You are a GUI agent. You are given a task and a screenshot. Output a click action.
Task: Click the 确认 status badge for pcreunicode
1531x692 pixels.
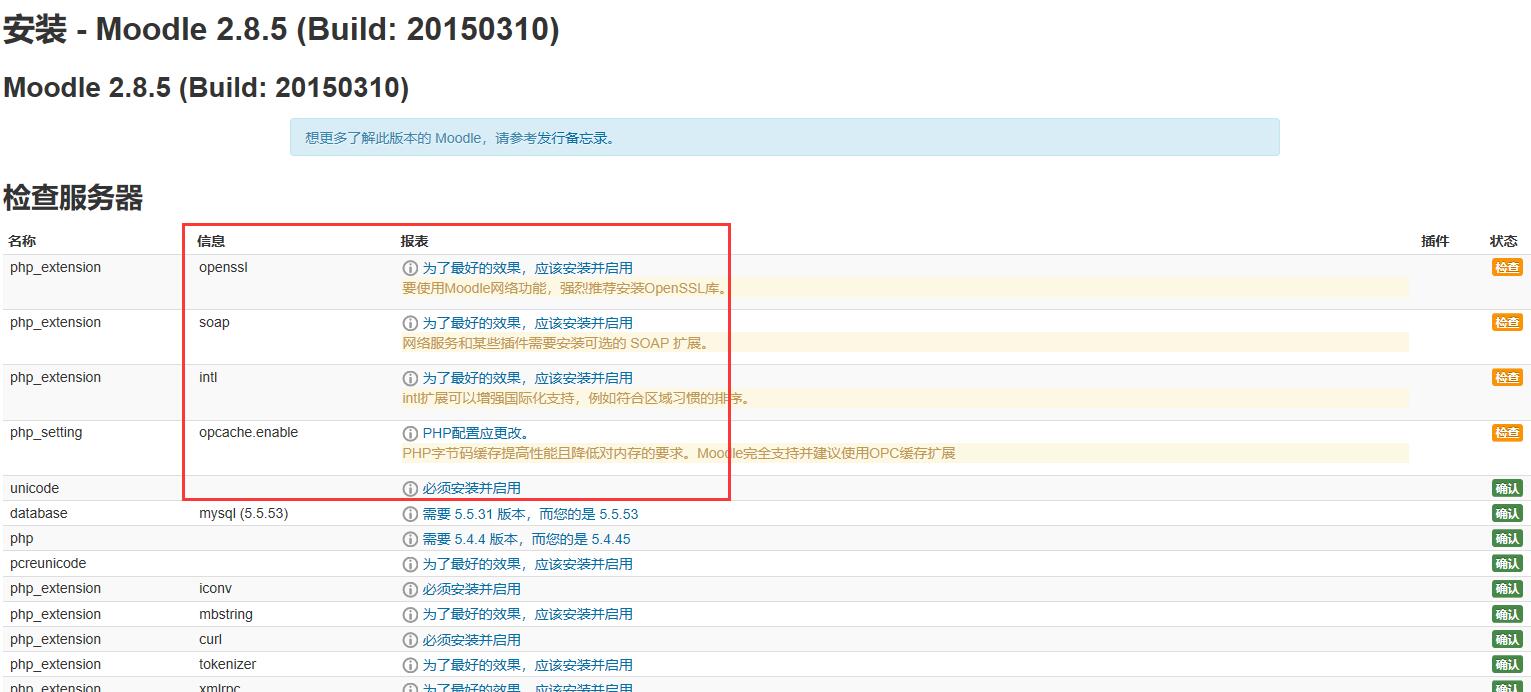(x=1507, y=563)
